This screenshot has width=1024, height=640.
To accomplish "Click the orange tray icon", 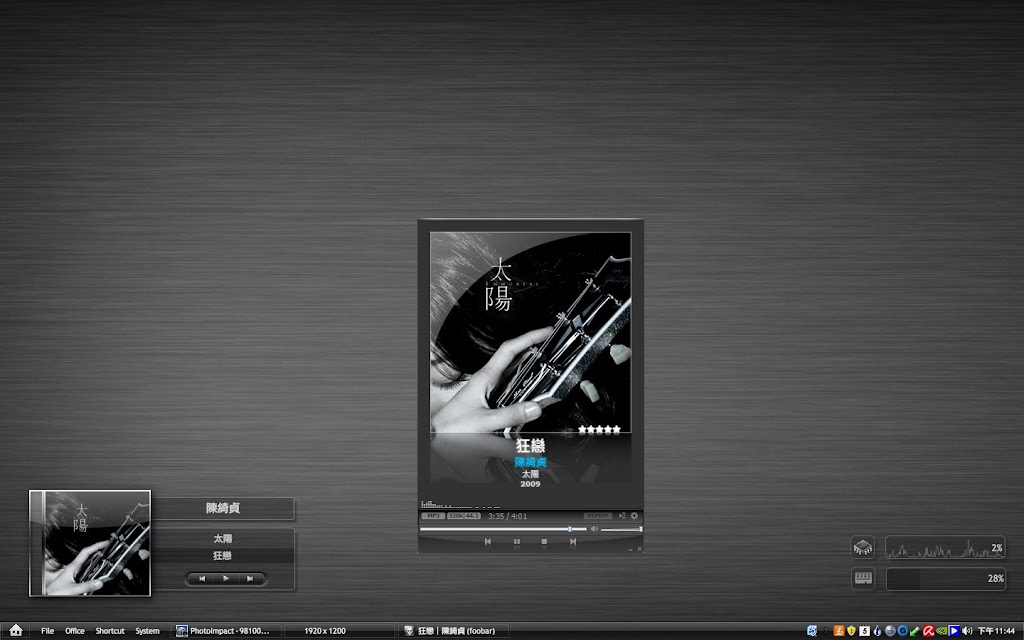I will (839, 631).
